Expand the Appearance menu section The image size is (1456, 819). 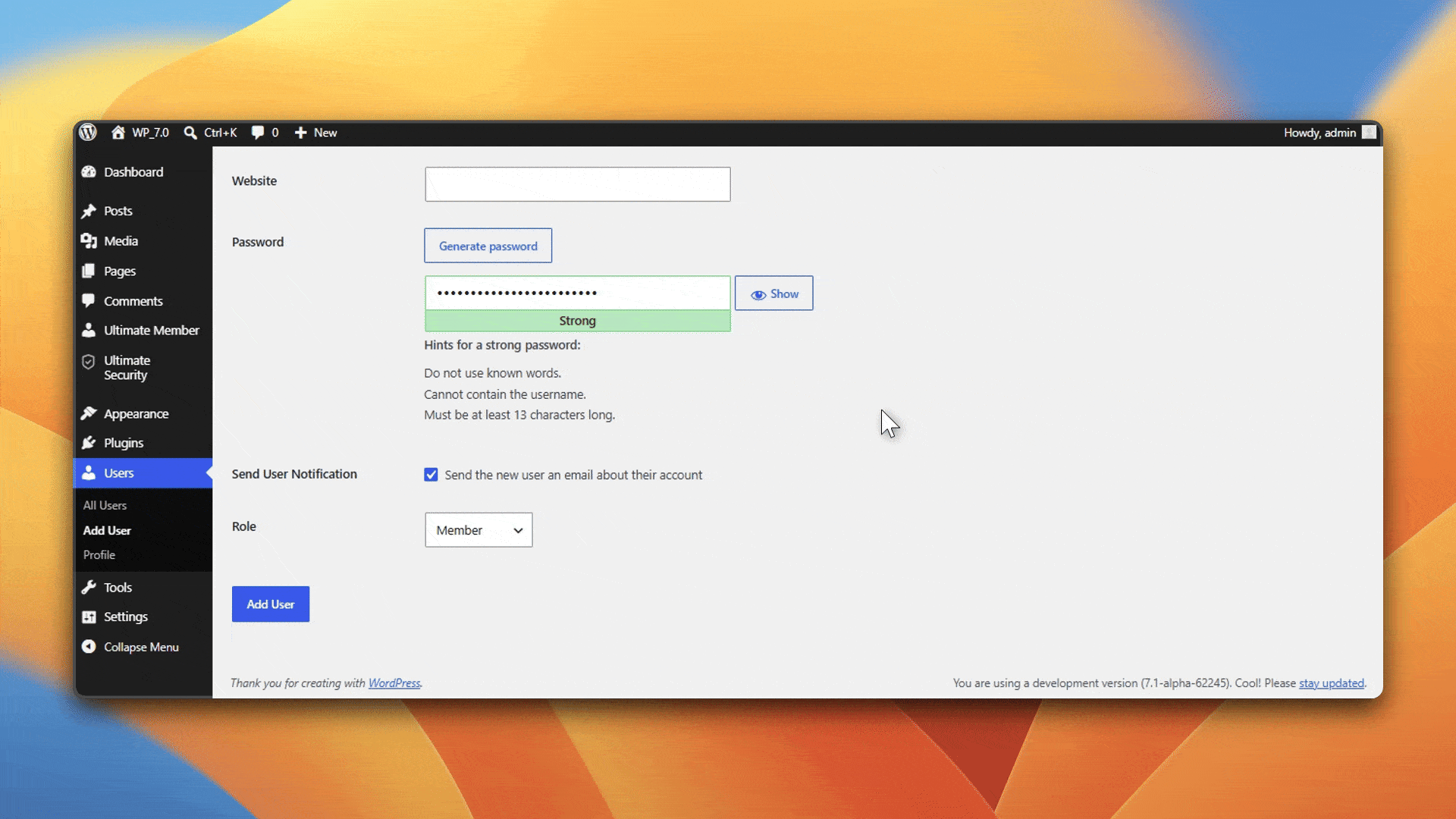pyautogui.click(x=136, y=414)
